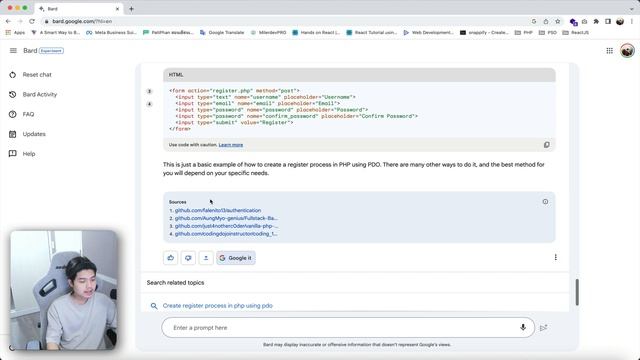Give thumbs down to the response

pos(188,258)
